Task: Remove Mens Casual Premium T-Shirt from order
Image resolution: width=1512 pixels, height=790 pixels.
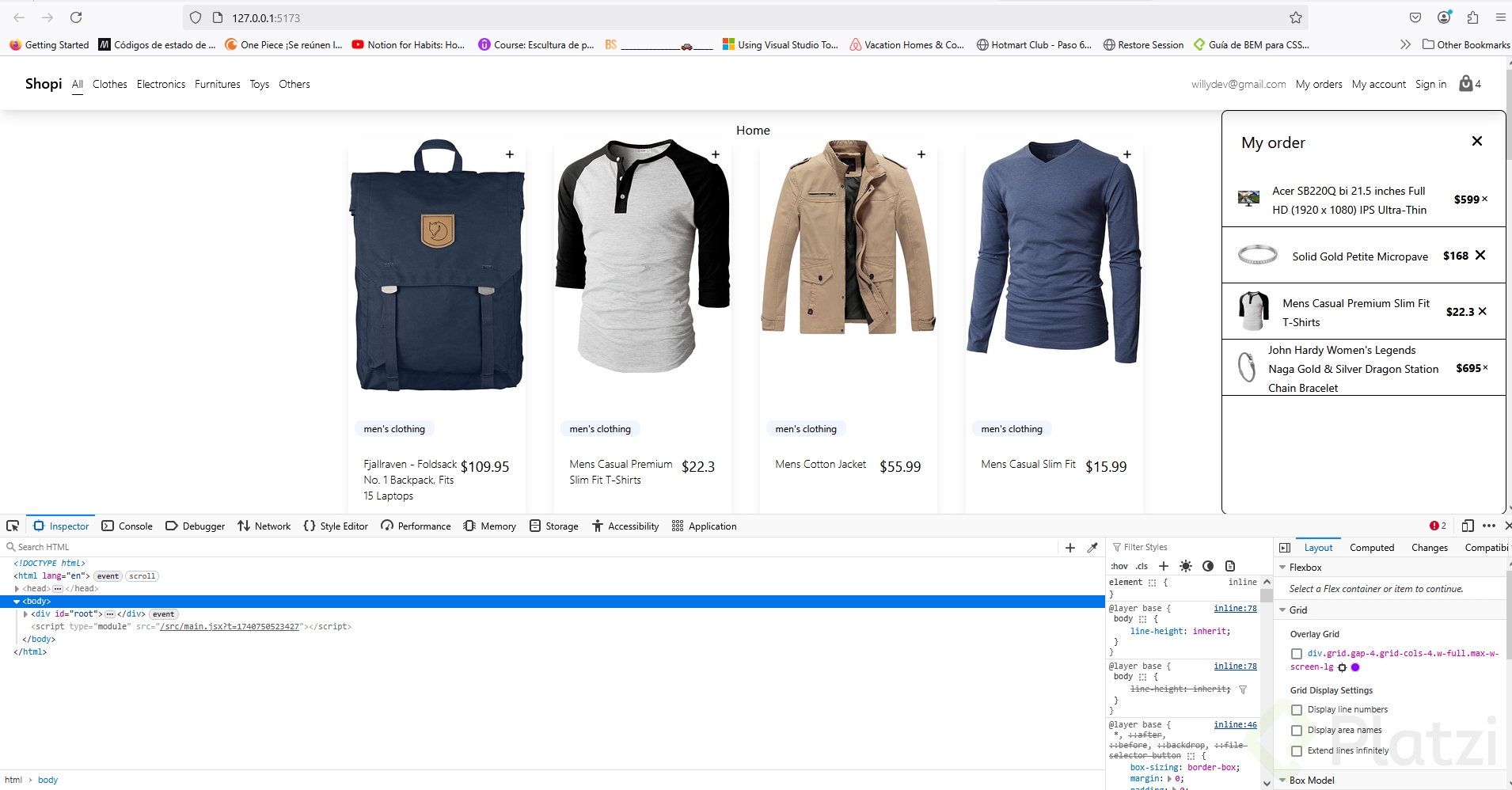Action: click(1482, 311)
